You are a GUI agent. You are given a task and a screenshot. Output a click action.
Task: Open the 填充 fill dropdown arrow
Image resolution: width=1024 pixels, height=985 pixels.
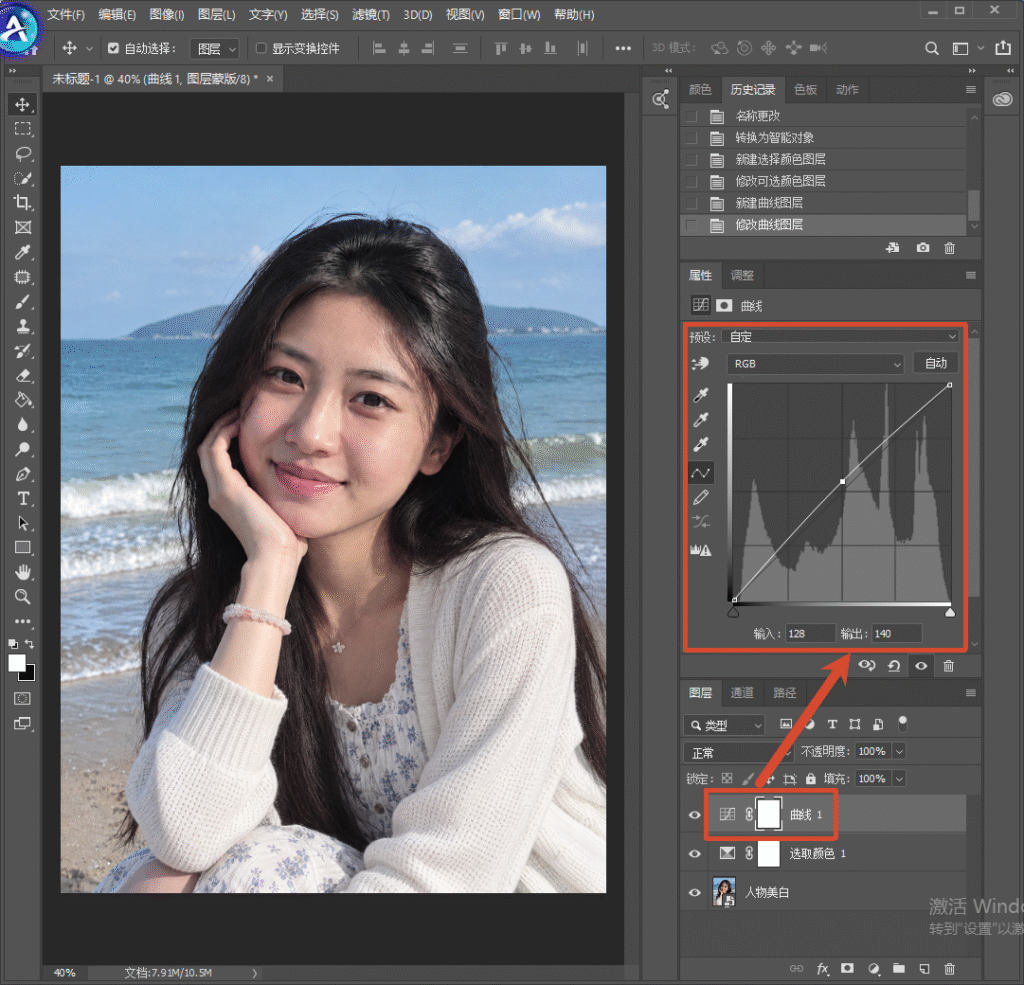pos(899,779)
